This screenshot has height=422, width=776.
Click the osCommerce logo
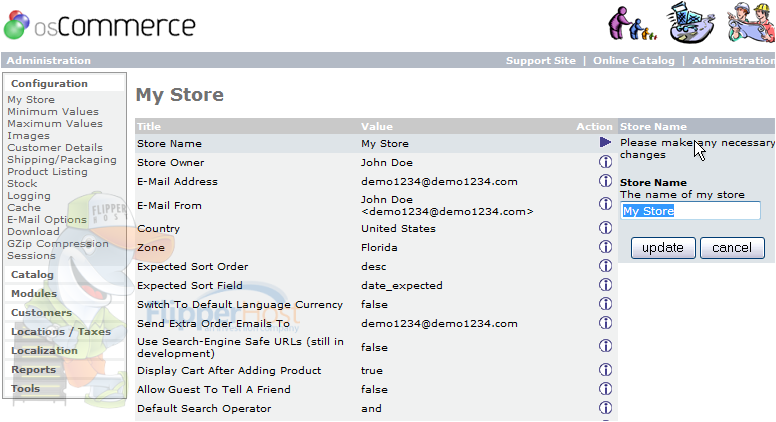point(99,25)
